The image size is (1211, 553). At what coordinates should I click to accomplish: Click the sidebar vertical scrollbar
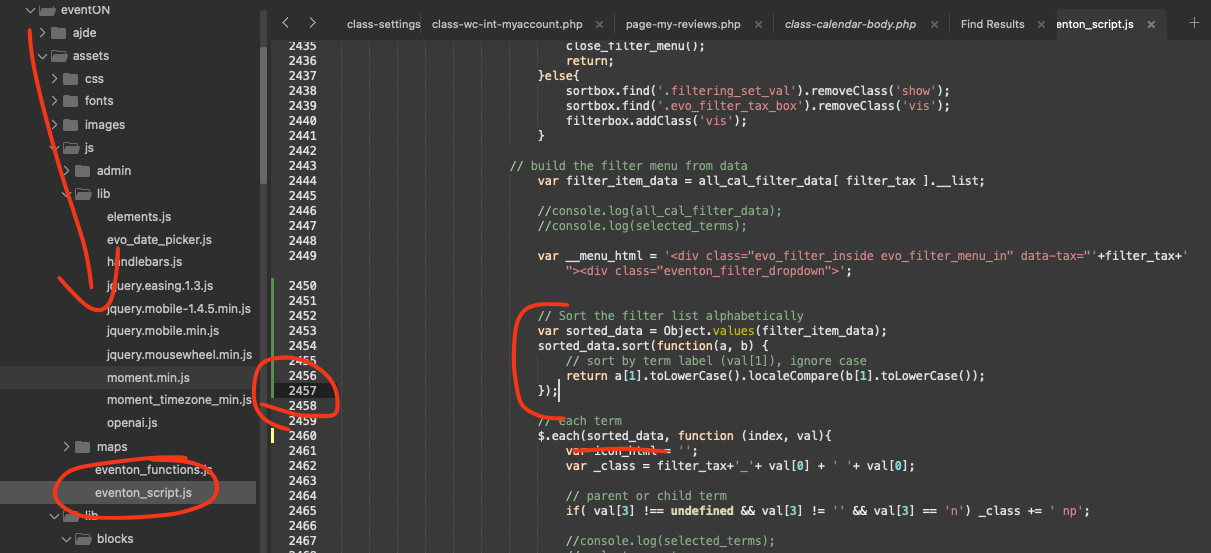[x=263, y=100]
